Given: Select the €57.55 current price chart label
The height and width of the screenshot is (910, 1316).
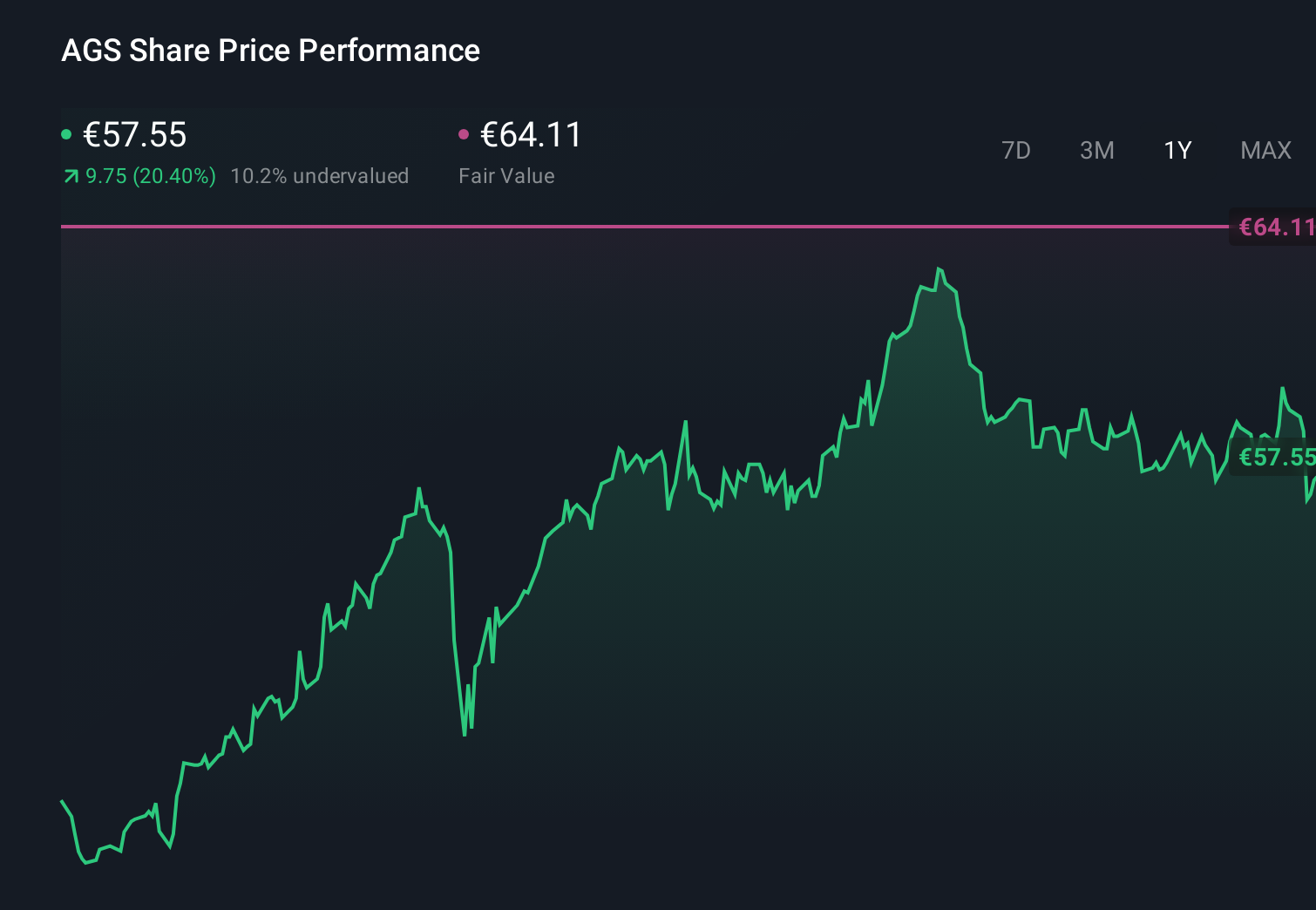Looking at the screenshot, I should (1277, 457).
